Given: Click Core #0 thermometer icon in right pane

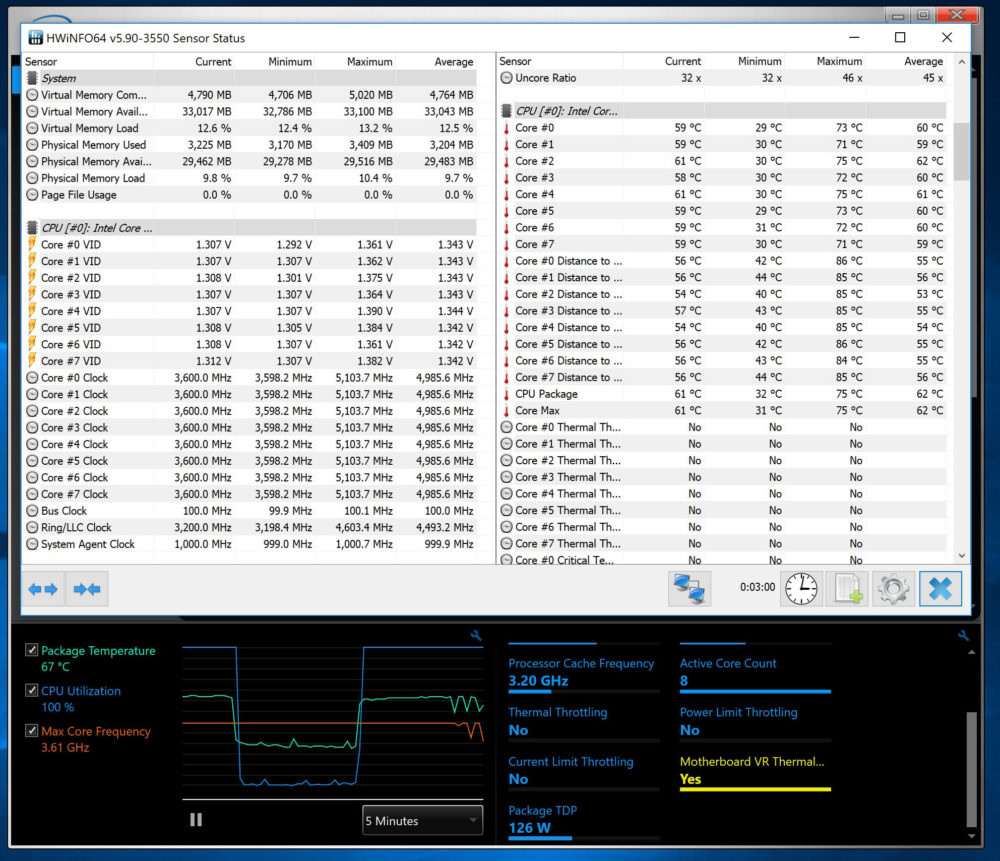Looking at the screenshot, I should [x=506, y=128].
